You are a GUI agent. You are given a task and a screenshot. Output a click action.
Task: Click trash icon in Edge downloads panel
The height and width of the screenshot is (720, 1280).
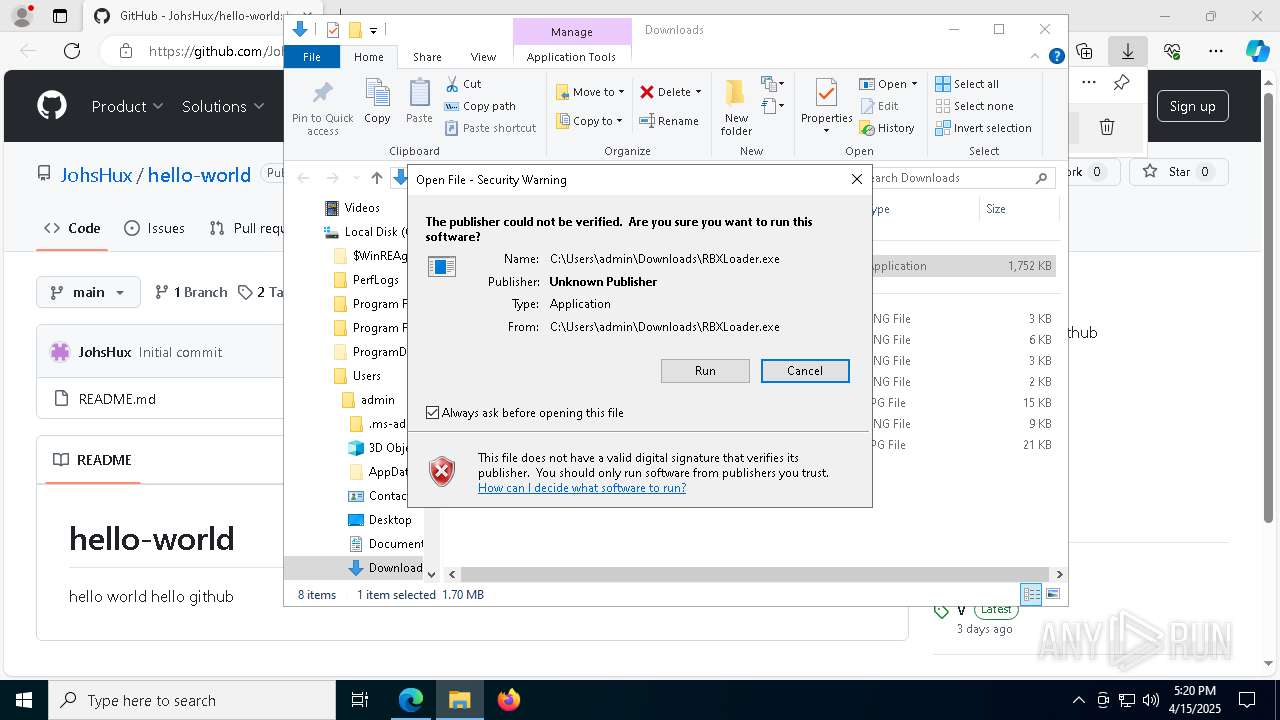point(1107,127)
